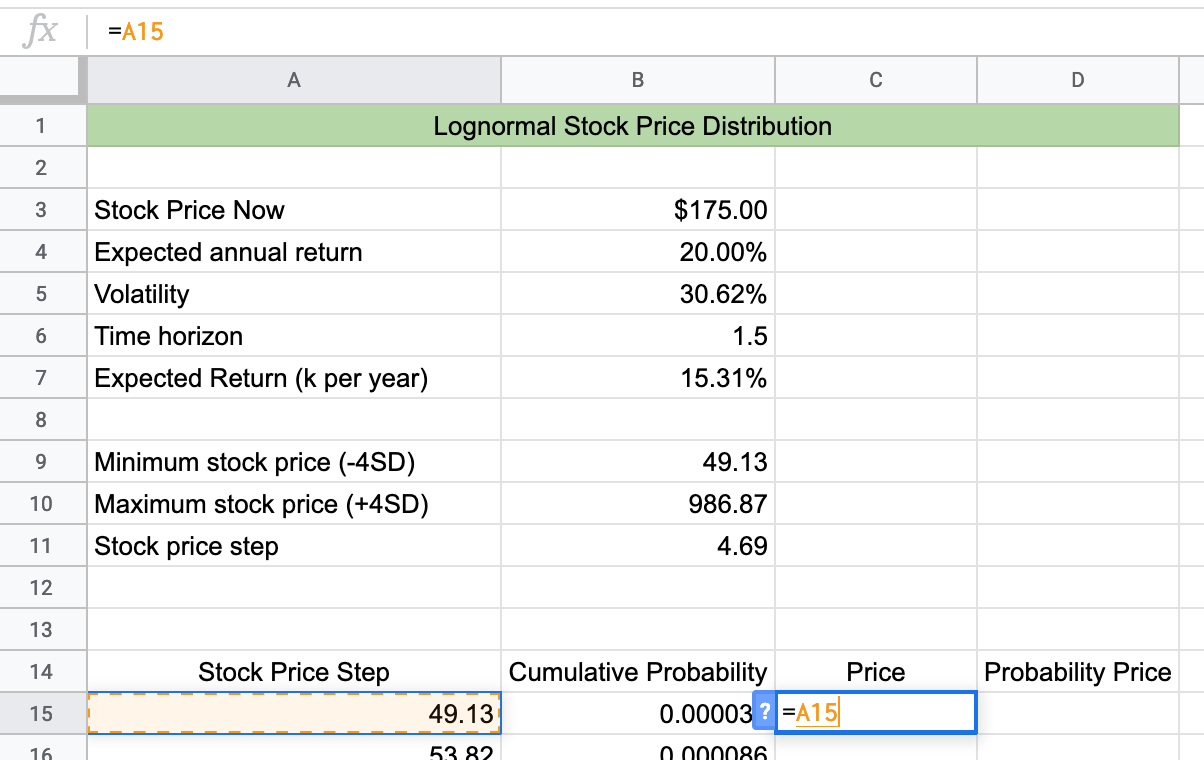
Task: Select row 1 header
Action: point(41,126)
